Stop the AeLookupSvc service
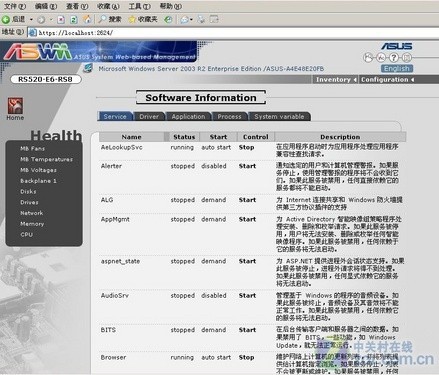439x375 pixels. click(247, 147)
